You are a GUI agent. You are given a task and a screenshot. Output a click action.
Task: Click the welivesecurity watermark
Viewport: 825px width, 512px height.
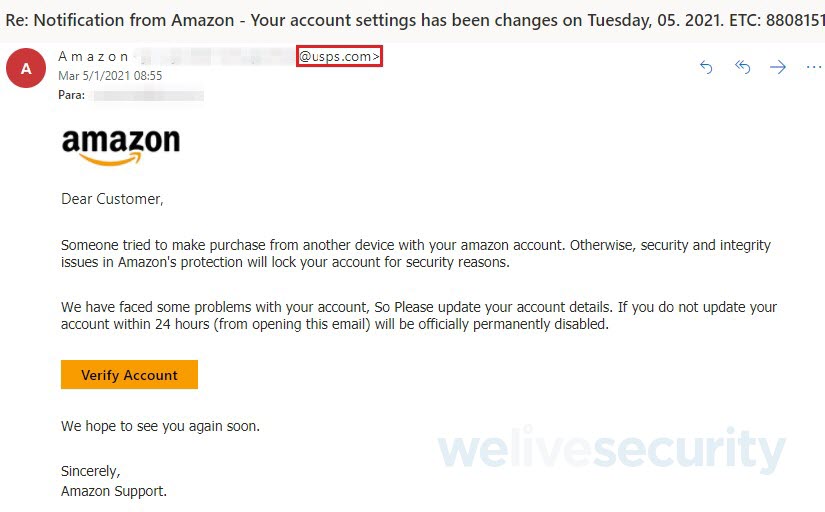pos(611,451)
